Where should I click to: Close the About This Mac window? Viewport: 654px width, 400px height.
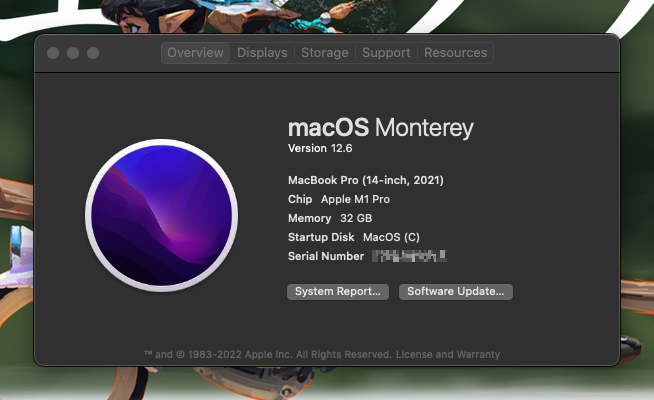pyautogui.click(x=53, y=53)
